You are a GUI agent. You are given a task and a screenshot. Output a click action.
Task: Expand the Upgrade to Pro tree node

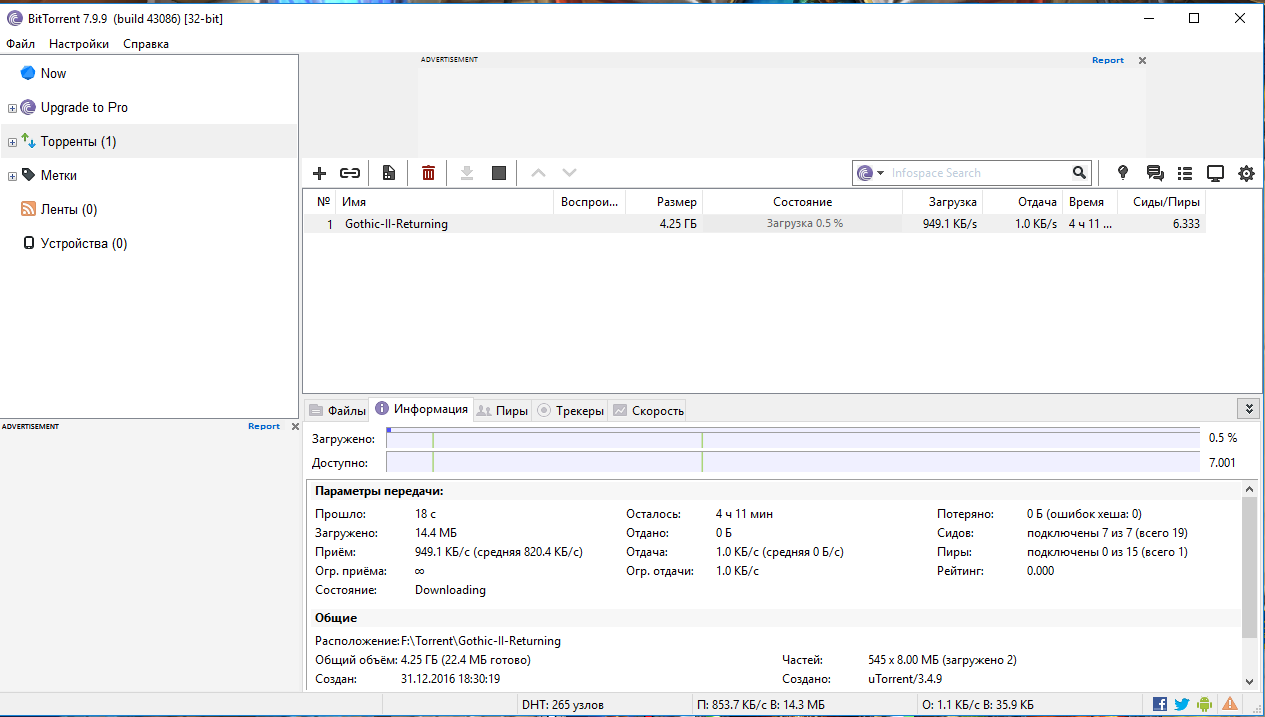tap(12, 108)
